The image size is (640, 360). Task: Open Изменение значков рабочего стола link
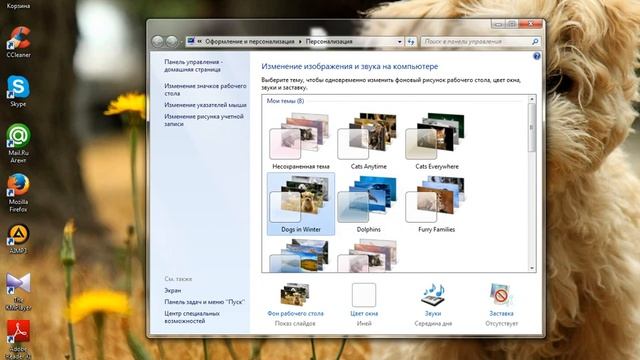[205, 89]
